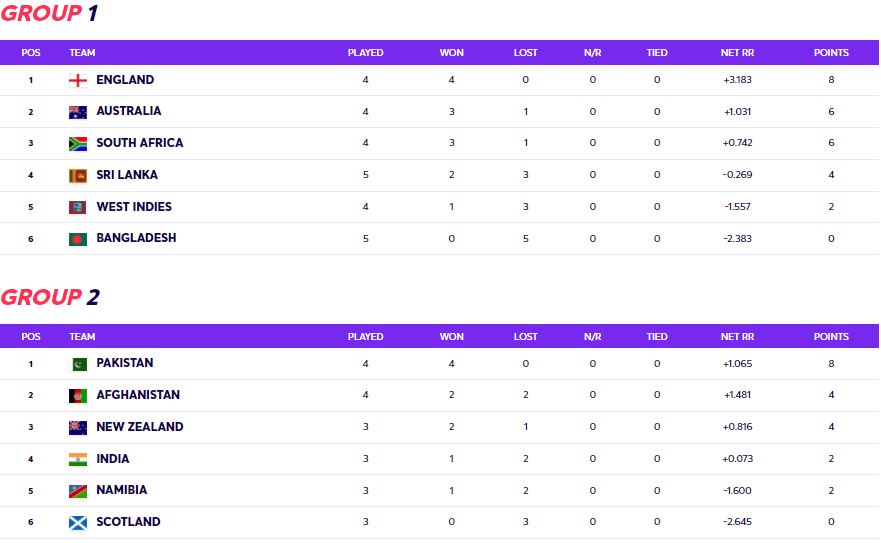Click the Group 2 WON column header
Screen dimensions: 881x543
point(451,337)
